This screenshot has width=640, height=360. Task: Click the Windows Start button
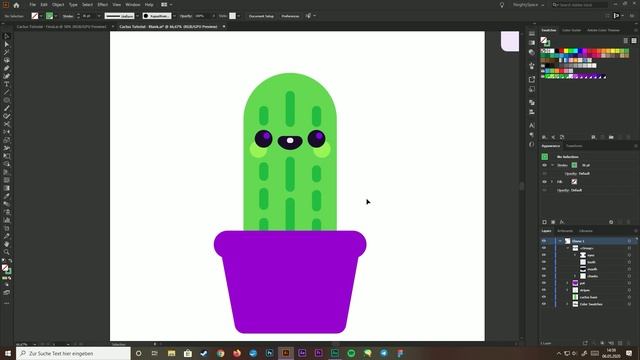coord(8,353)
